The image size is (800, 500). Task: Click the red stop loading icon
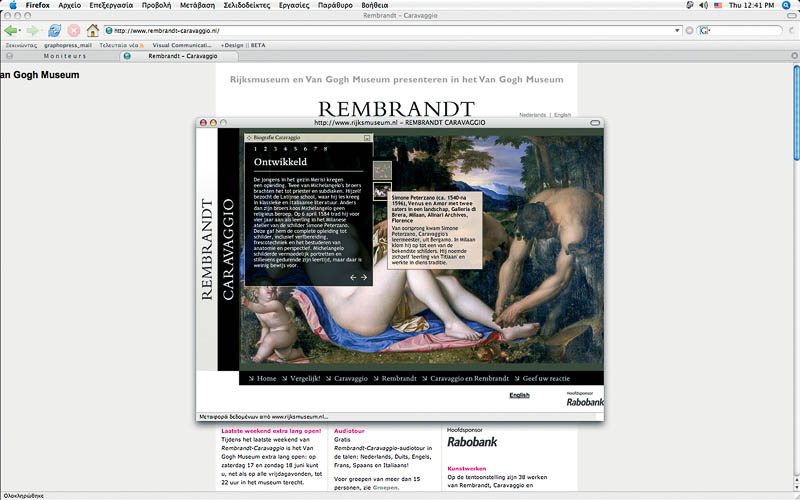click(x=73, y=31)
